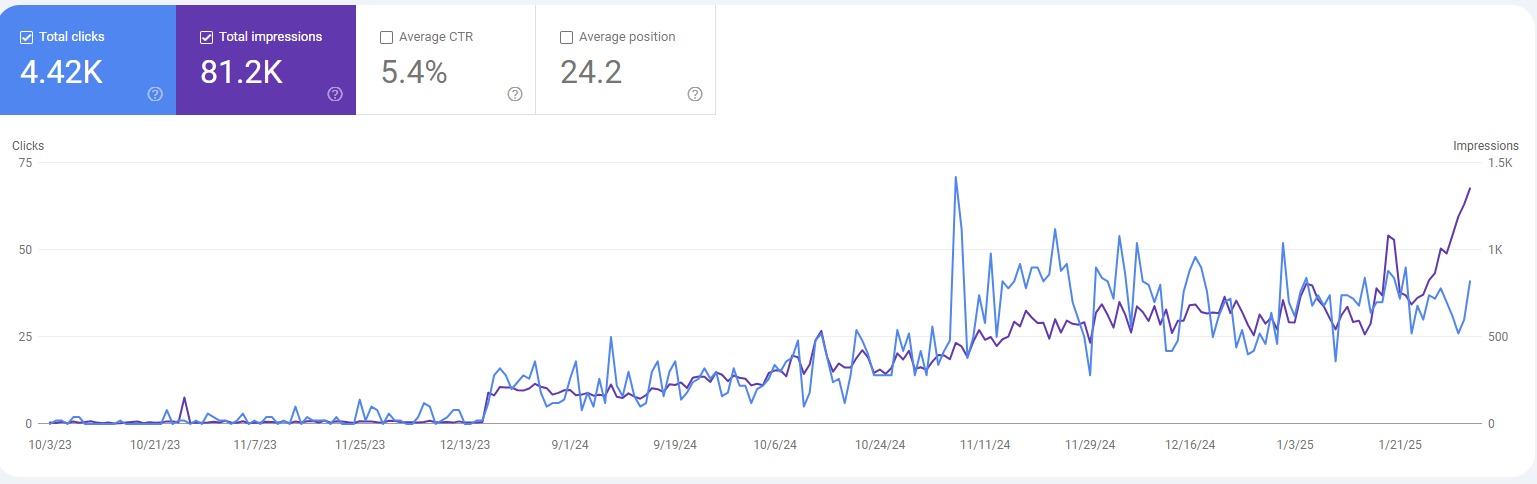Open help icon on Average position card
Screen dimensions: 1537x484
pyautogui.click(x=695, y=94)
